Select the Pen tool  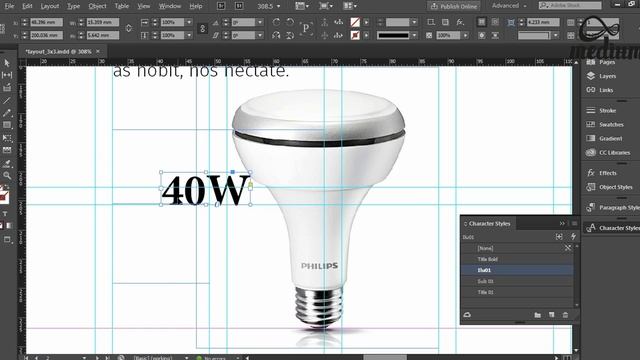click(x=7, y=113)
